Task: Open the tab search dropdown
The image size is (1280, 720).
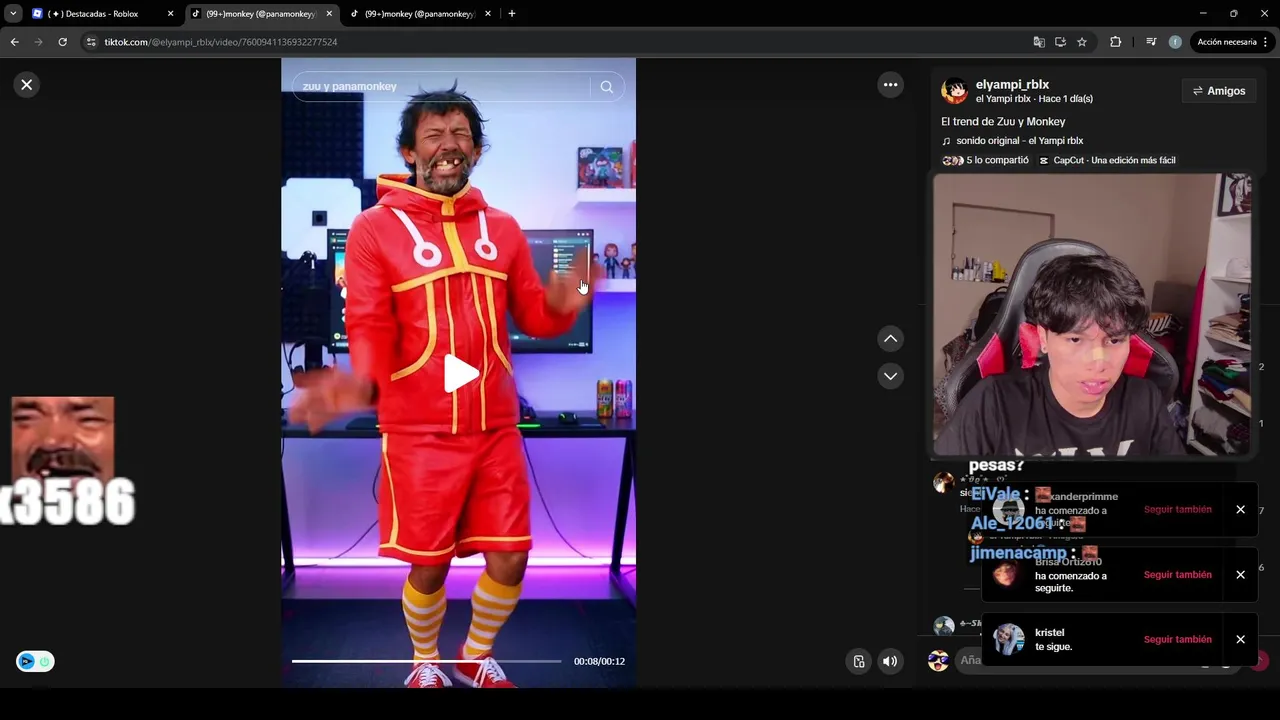Action: click(13, 14)
